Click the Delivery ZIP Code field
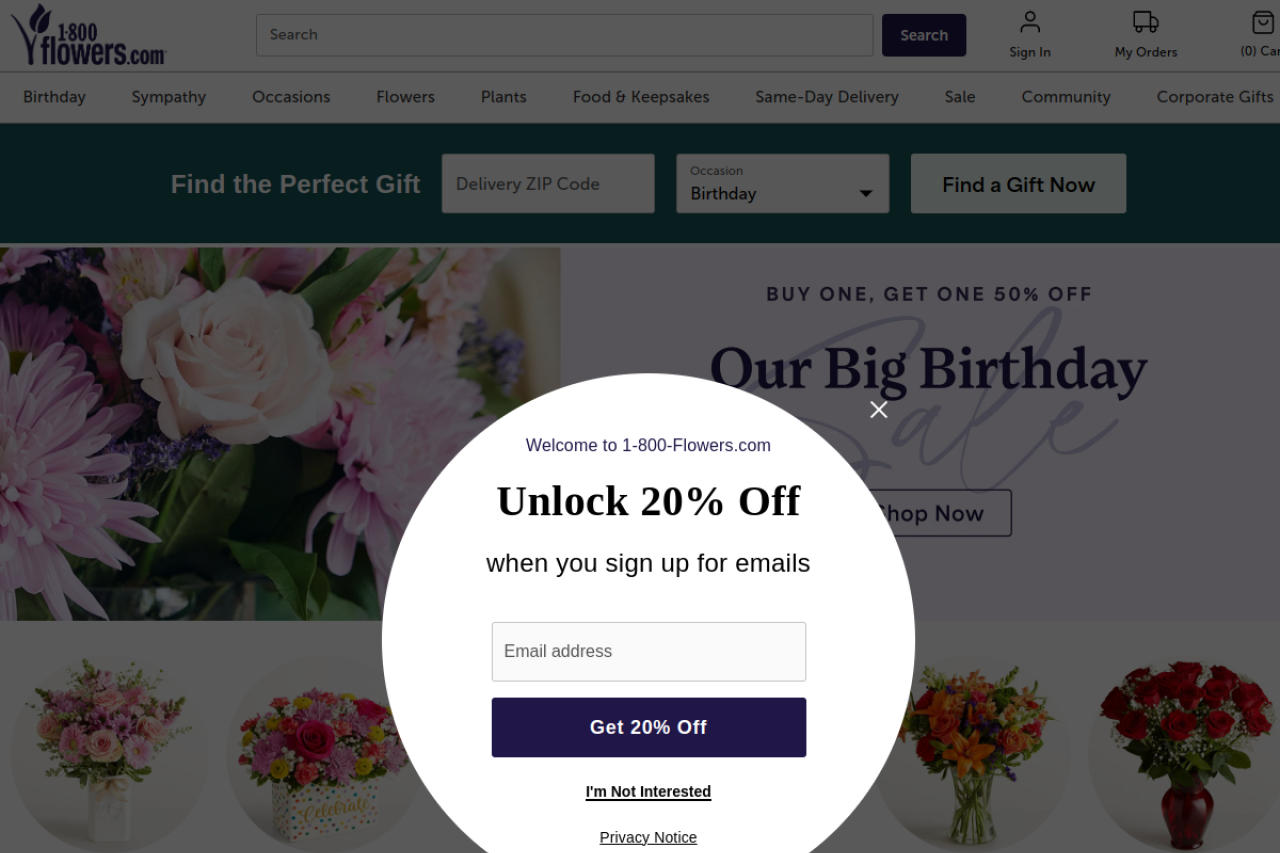 pyautogui.click(x=548, y=184)
